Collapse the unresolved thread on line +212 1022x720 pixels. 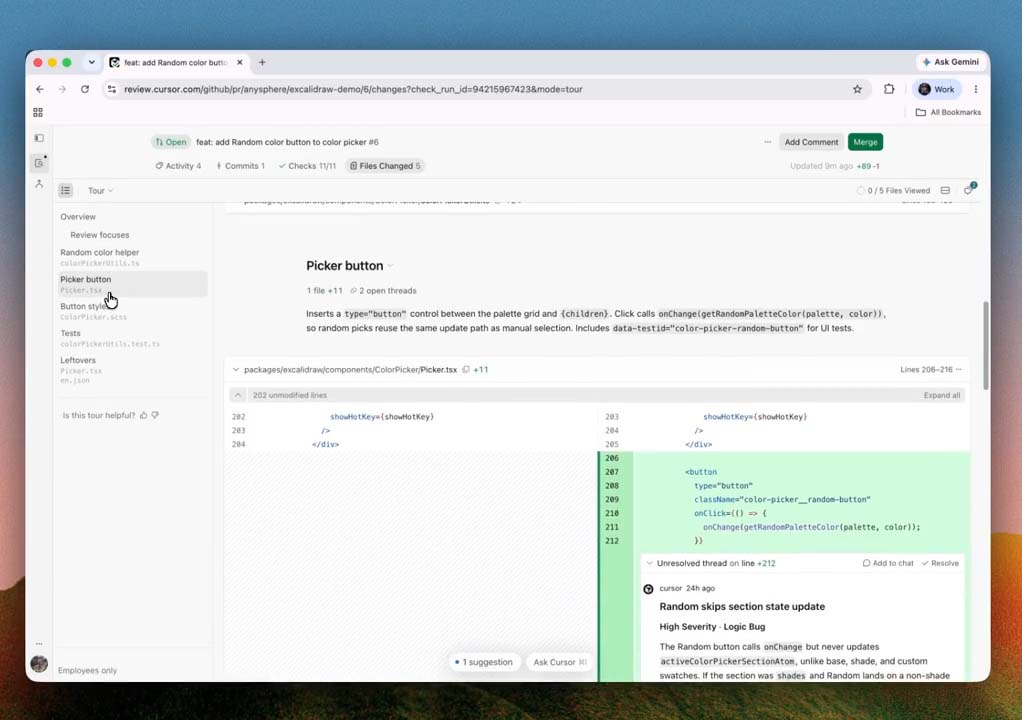649,563
